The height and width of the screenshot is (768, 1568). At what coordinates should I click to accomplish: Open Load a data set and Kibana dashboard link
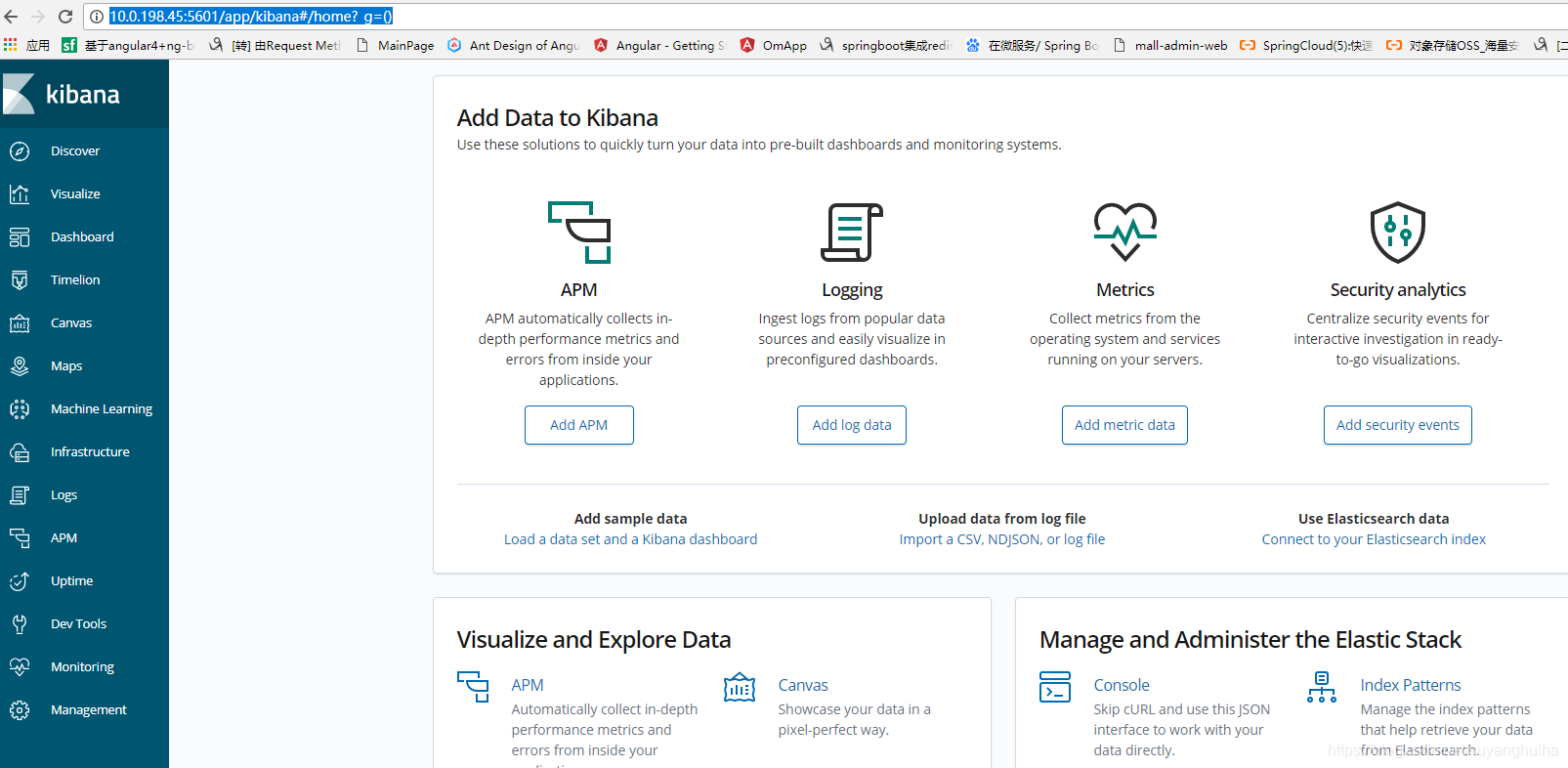point(631,539)
